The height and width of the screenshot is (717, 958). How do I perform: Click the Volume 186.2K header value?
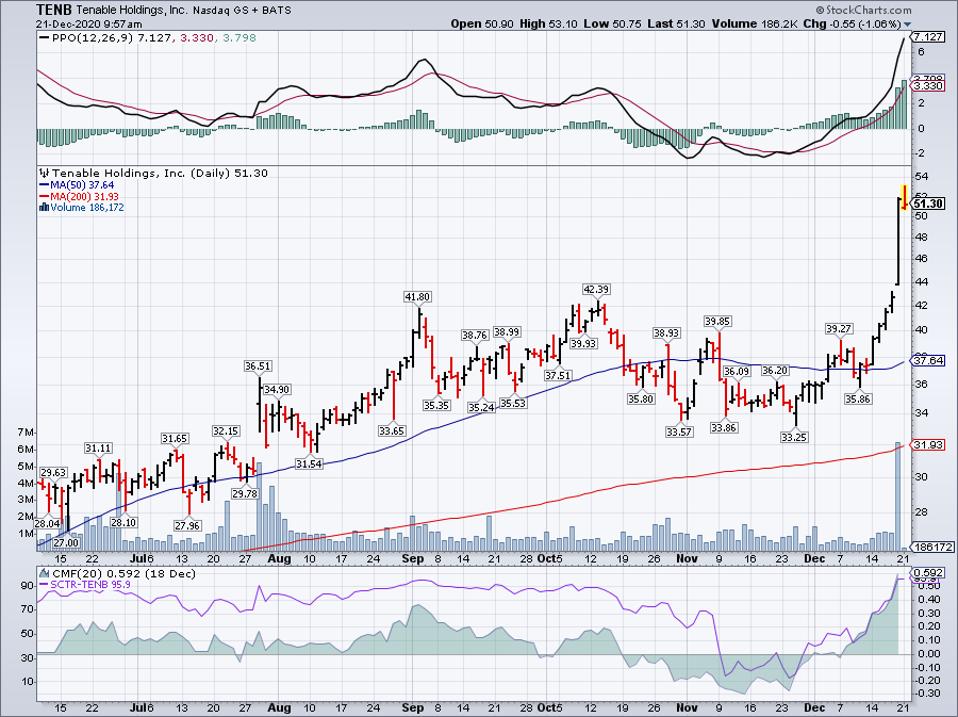pyautogui.click(x=755, y=24)
